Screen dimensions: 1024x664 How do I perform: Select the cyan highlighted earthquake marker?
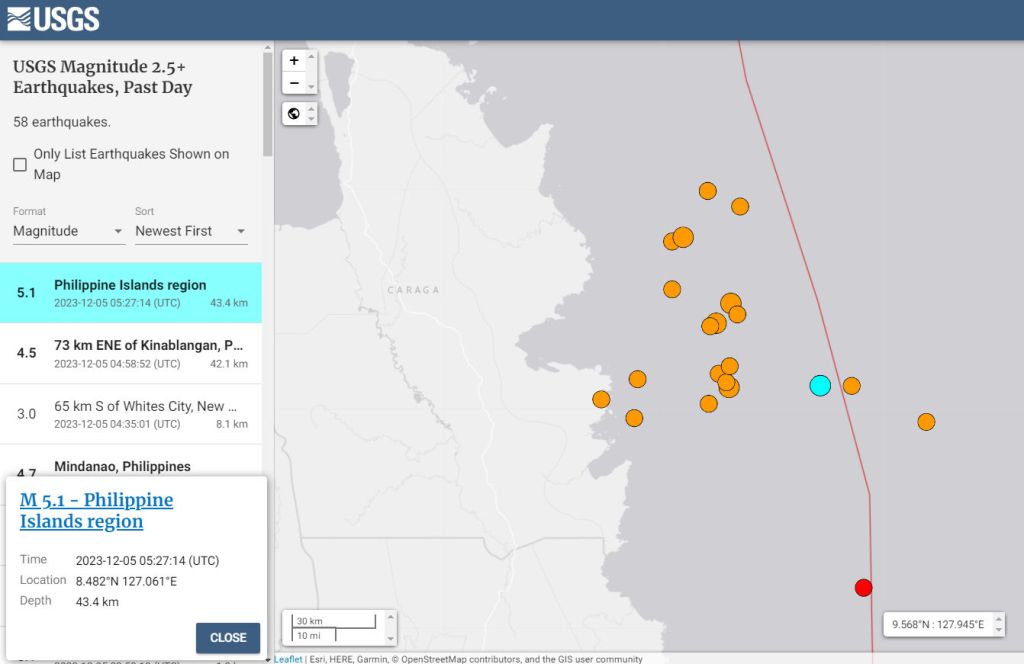tap(820, 385)
